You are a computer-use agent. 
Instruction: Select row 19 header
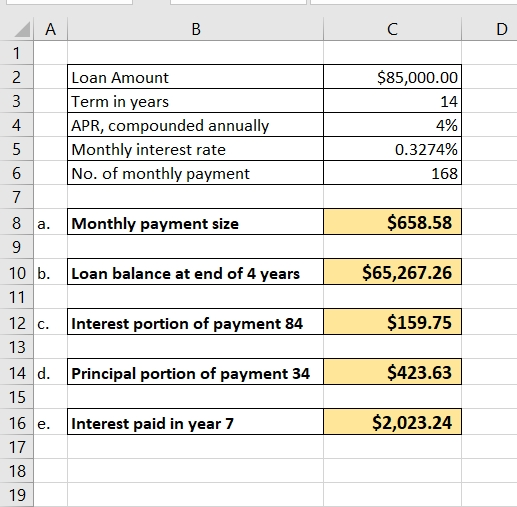click(x=16, y=495)
